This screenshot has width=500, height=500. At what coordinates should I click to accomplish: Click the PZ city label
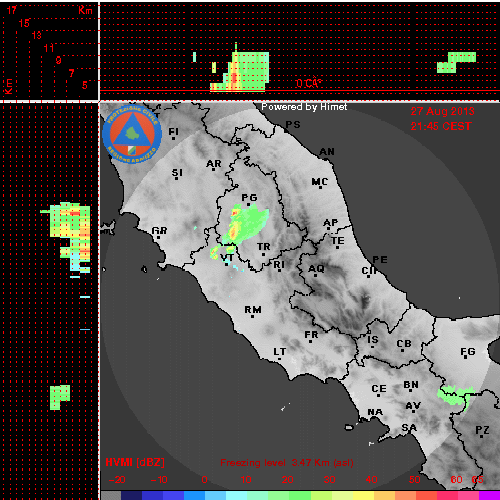coord(482,430)
